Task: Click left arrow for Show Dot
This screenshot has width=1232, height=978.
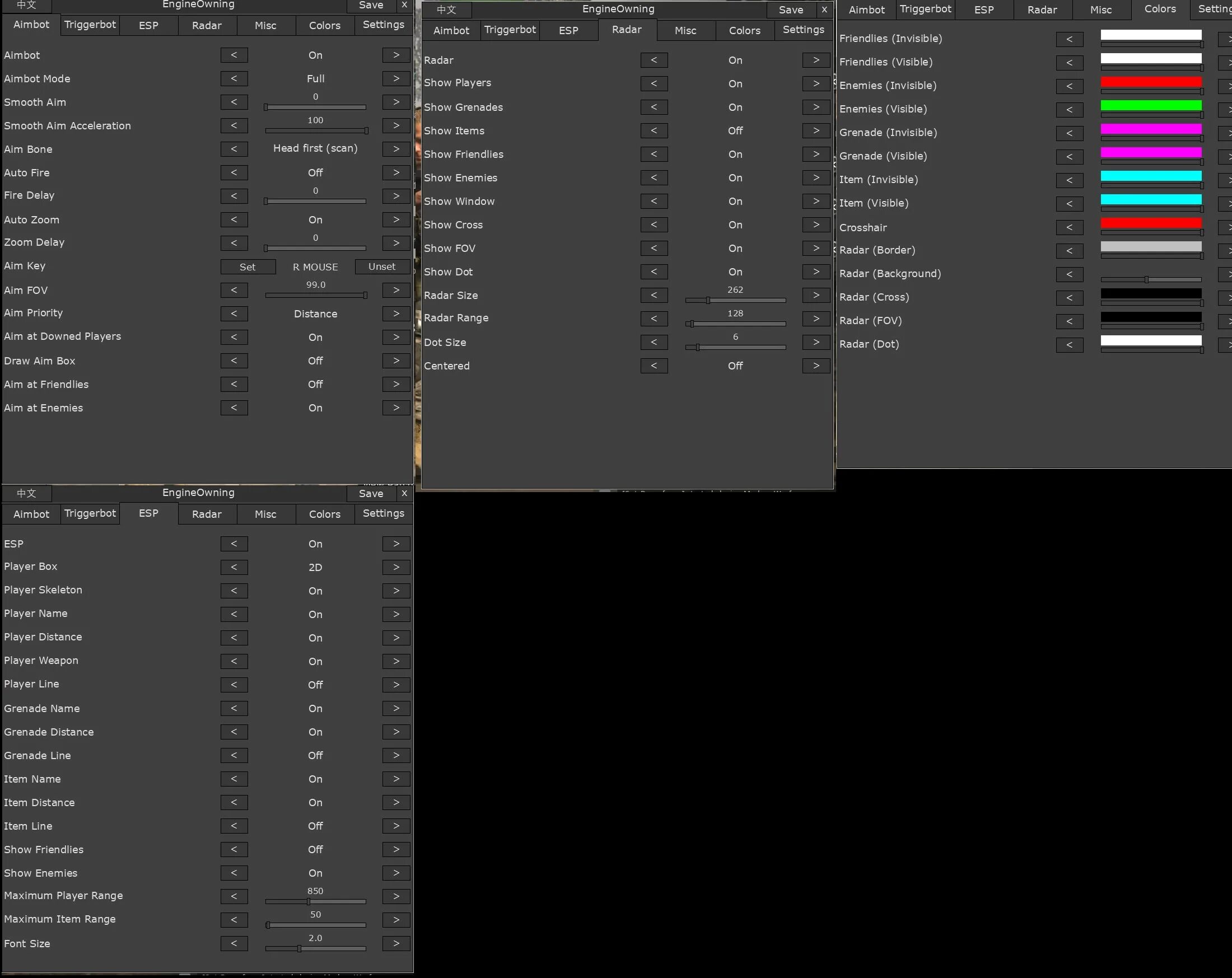Action: (x=654, y=272)
